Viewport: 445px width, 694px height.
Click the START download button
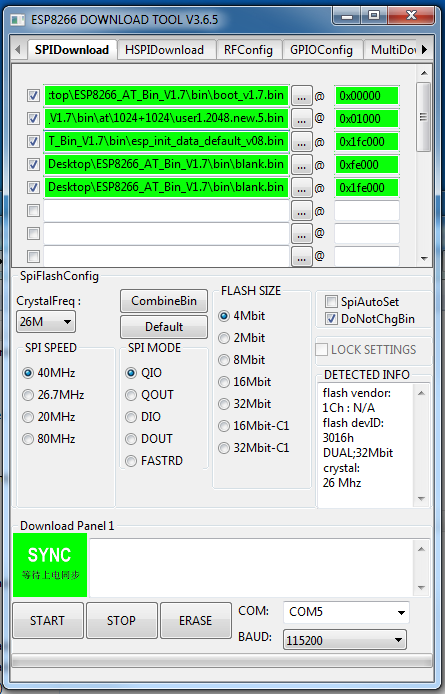click(x=48, y=621)
